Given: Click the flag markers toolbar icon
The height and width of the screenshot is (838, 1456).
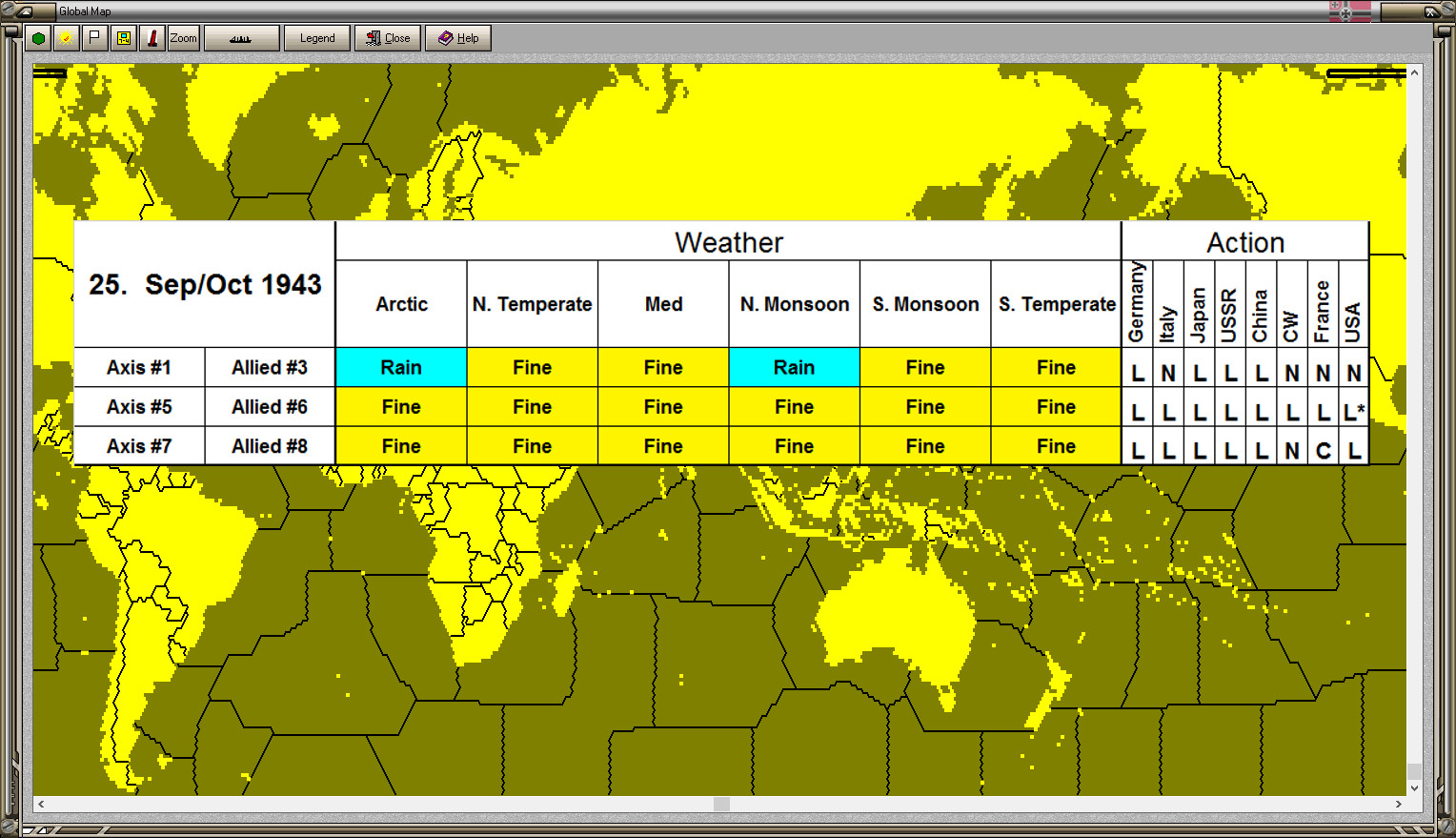Looking at the screenshot, I should click(x=92, y=38).
